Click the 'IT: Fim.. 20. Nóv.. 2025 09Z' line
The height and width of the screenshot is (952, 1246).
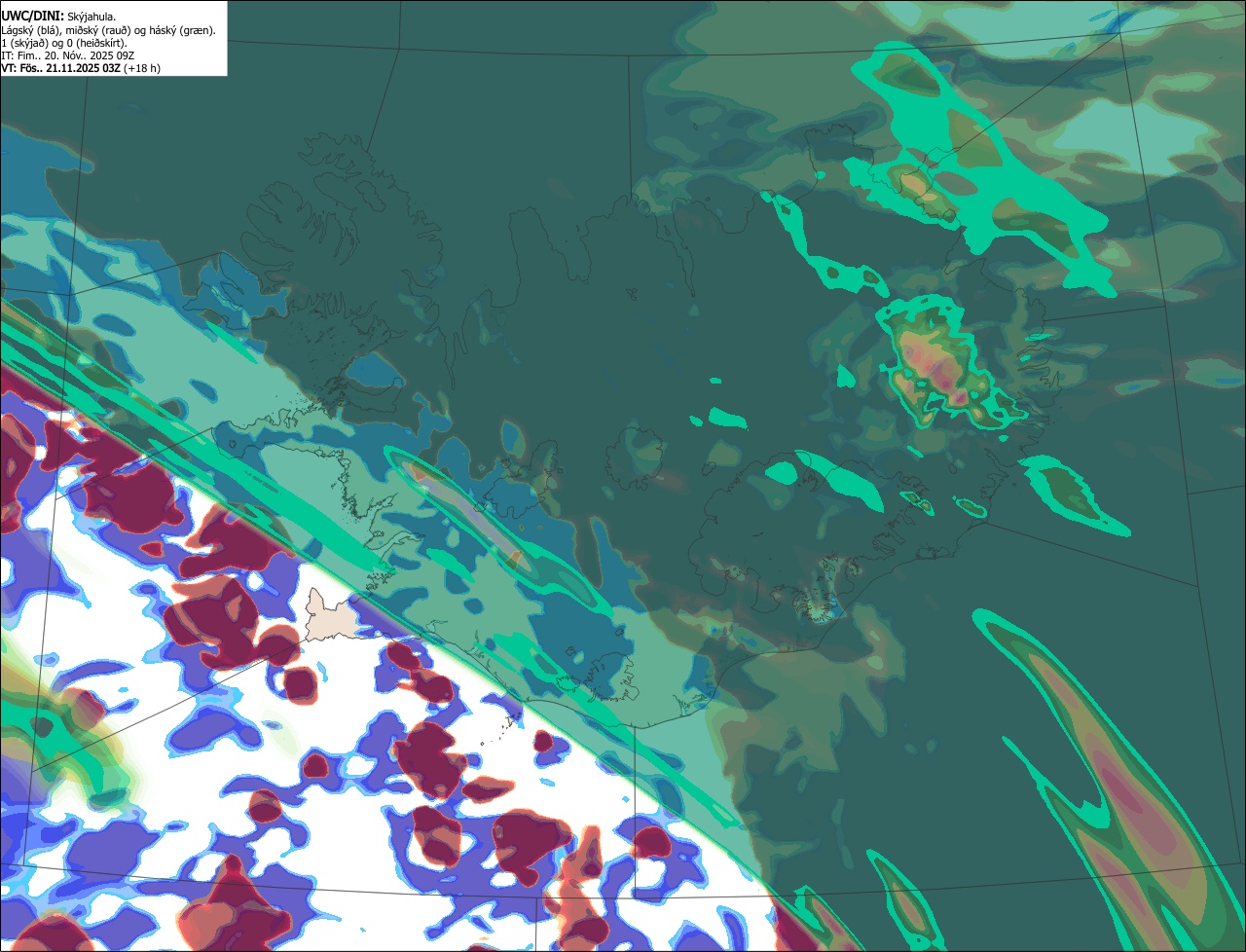click(67, 55)
